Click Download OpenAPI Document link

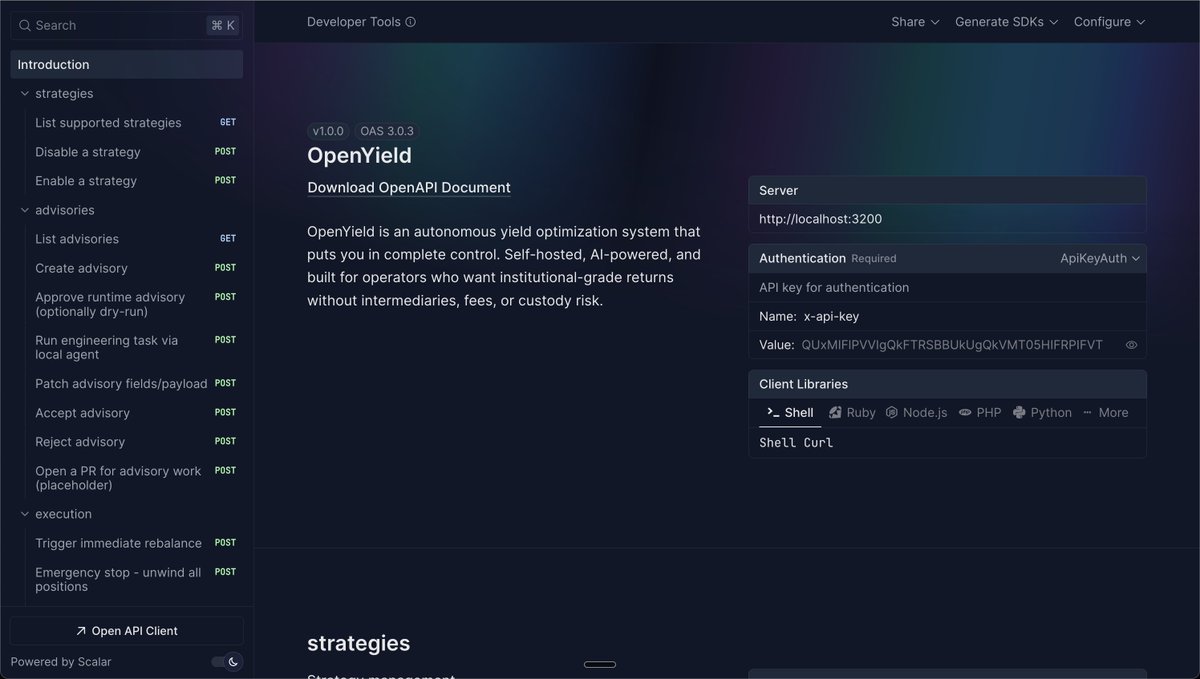tap(409, 188)
